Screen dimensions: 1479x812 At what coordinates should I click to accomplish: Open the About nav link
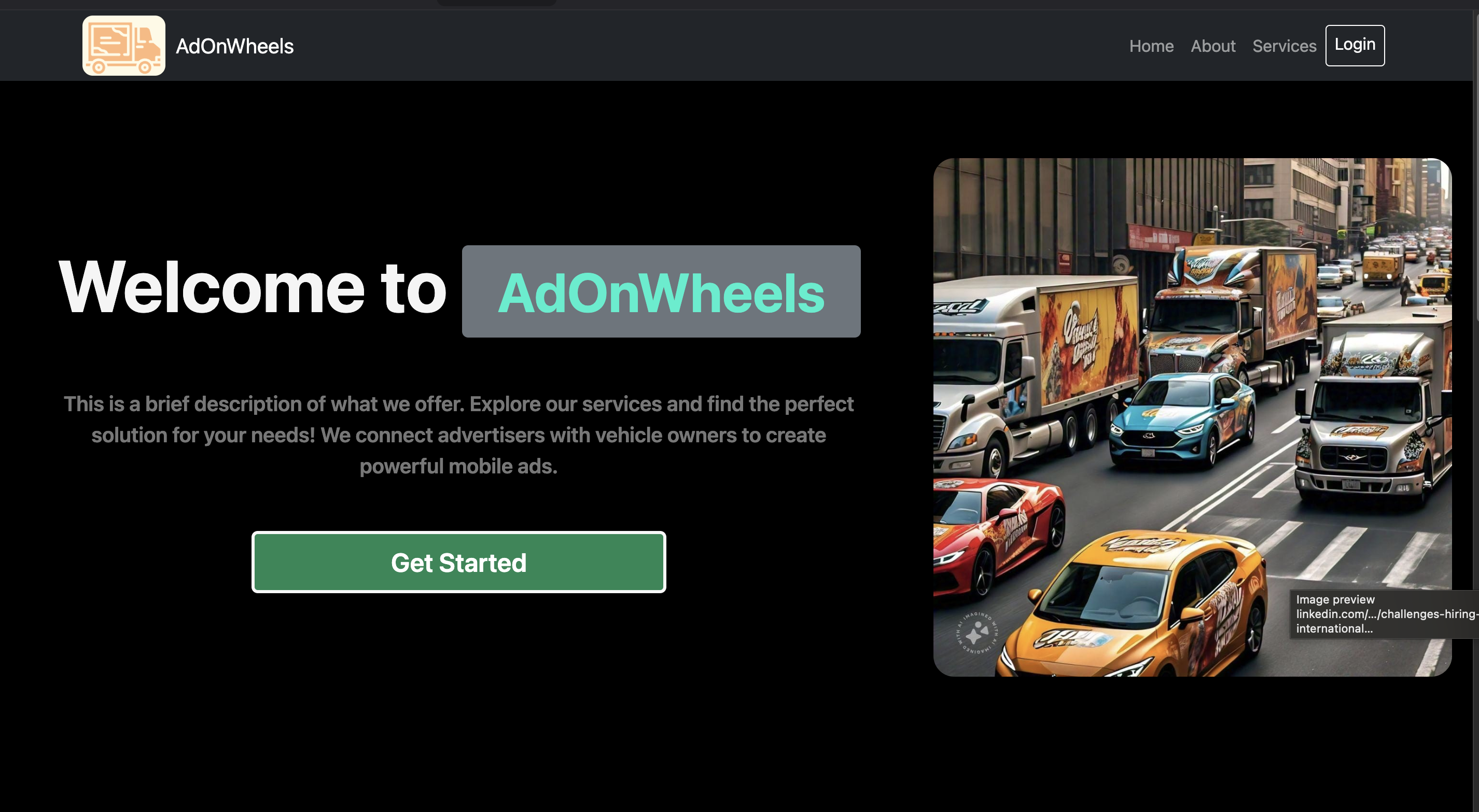coord(1212,46)
